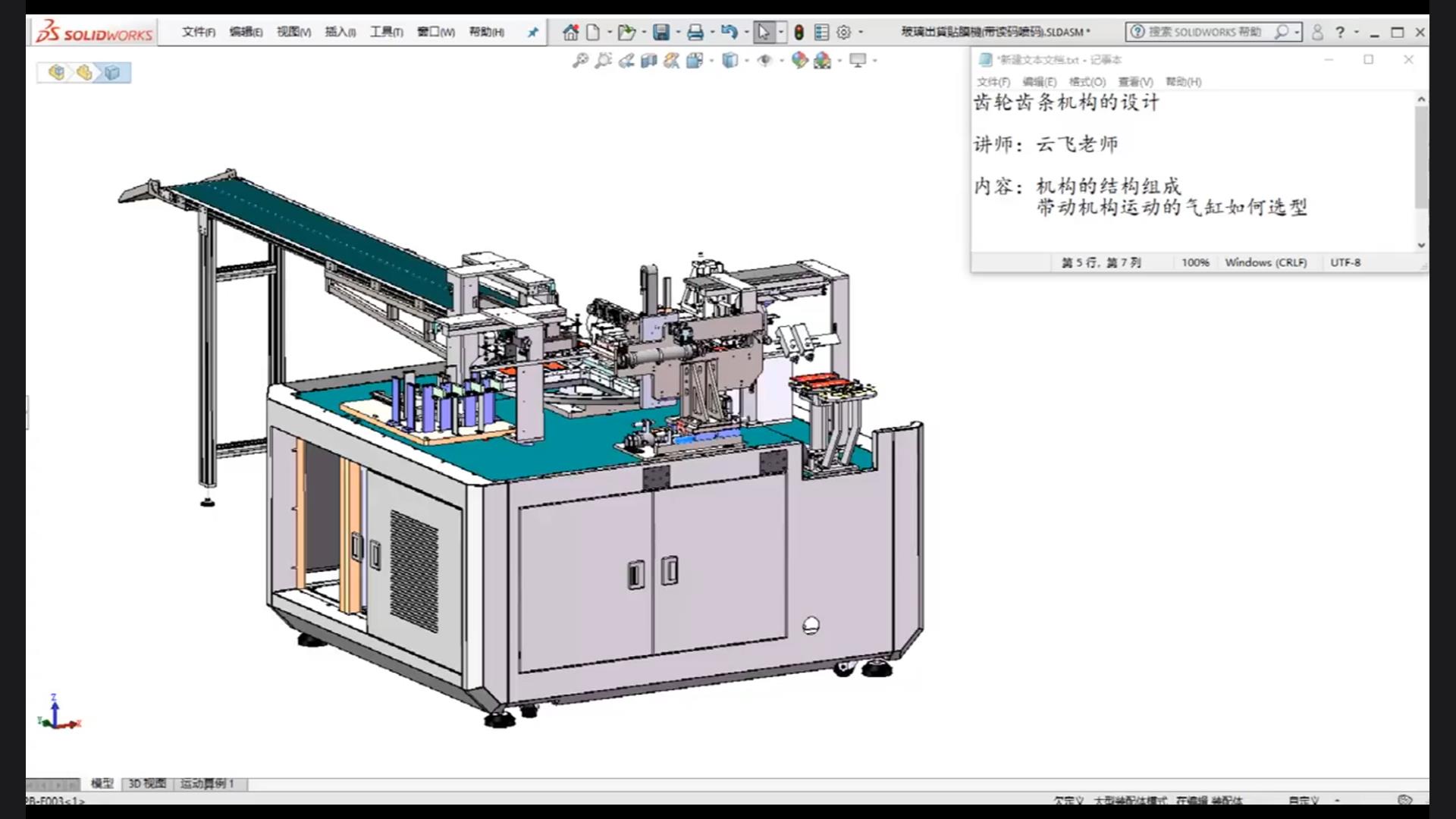
Task: Expand Undo dropdown arrow
Action: 746,32
